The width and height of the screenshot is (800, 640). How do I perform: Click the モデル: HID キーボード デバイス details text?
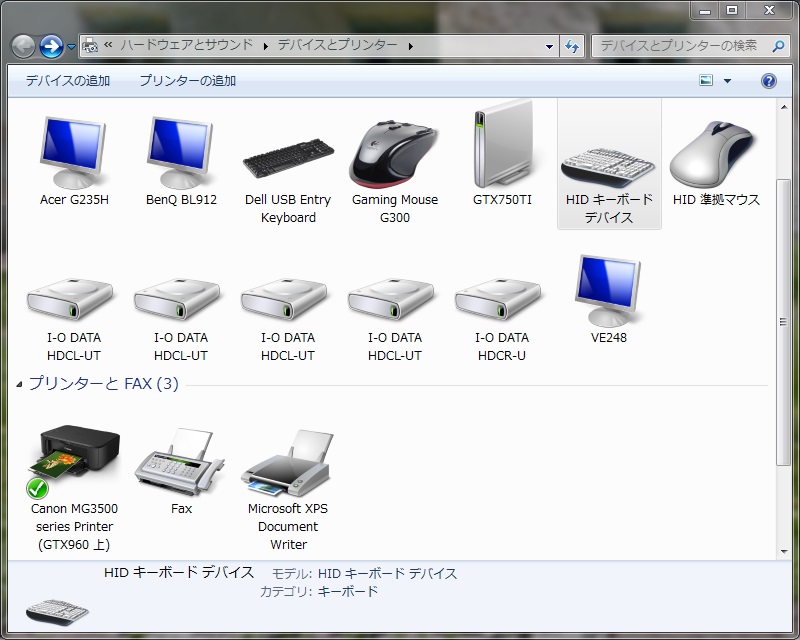(364, 574)
